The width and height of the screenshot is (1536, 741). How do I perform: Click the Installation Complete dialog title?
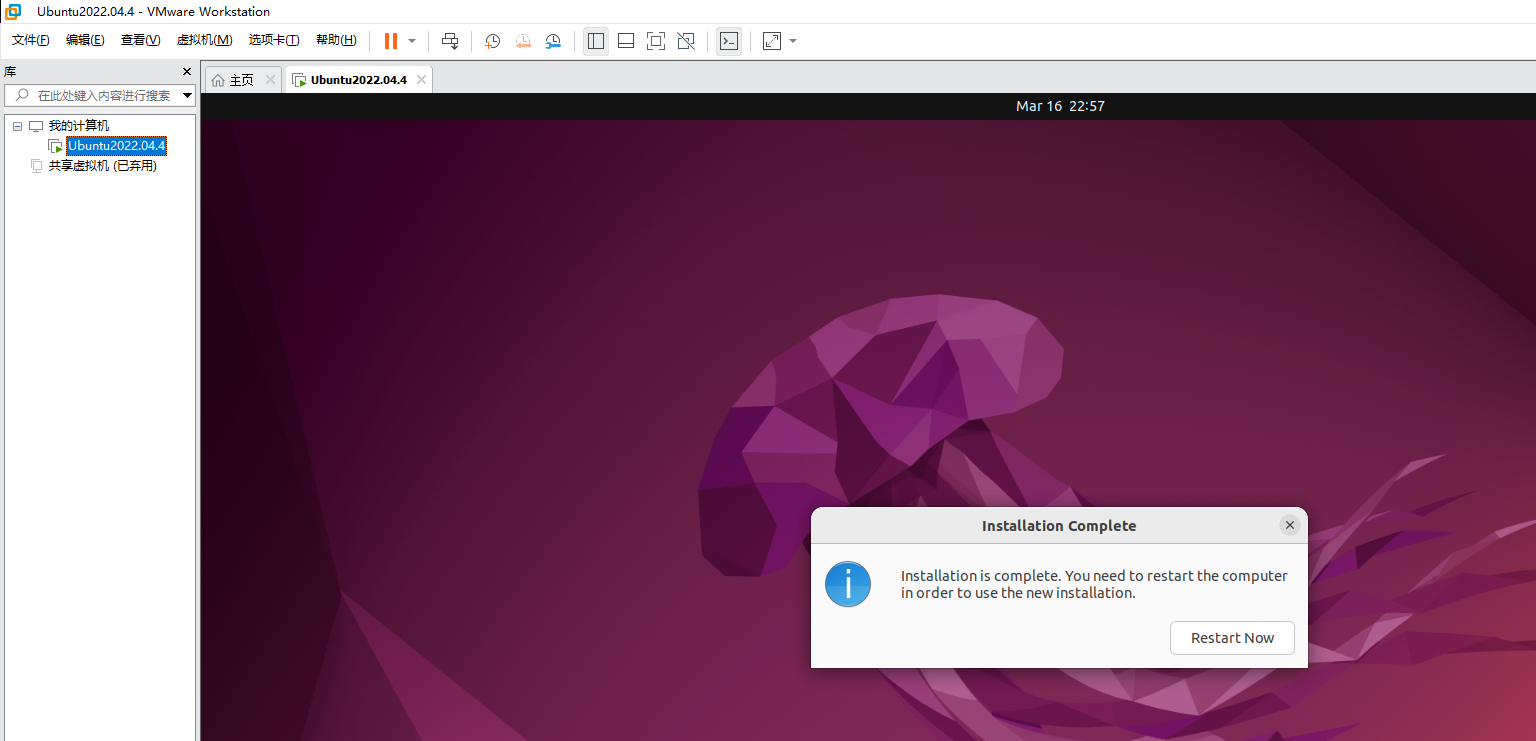click(x=1059, y=526)
